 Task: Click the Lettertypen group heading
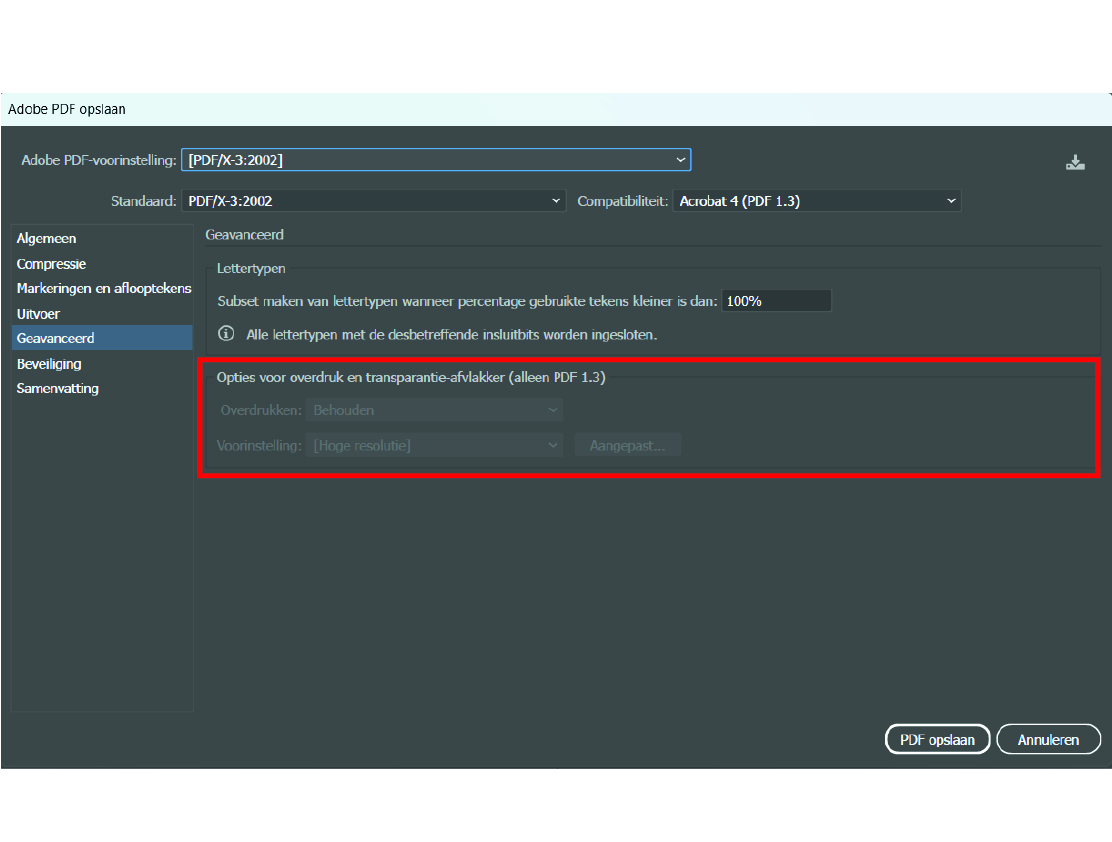tap(251, 269)
